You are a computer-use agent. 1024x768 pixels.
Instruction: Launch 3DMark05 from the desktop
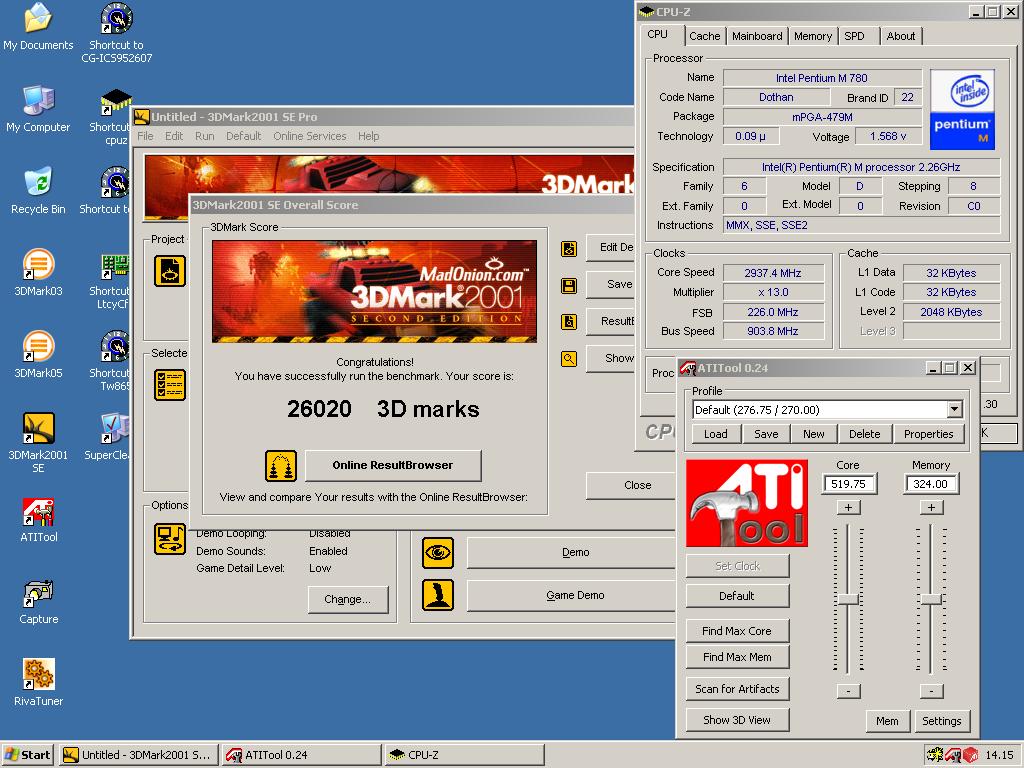38,355
